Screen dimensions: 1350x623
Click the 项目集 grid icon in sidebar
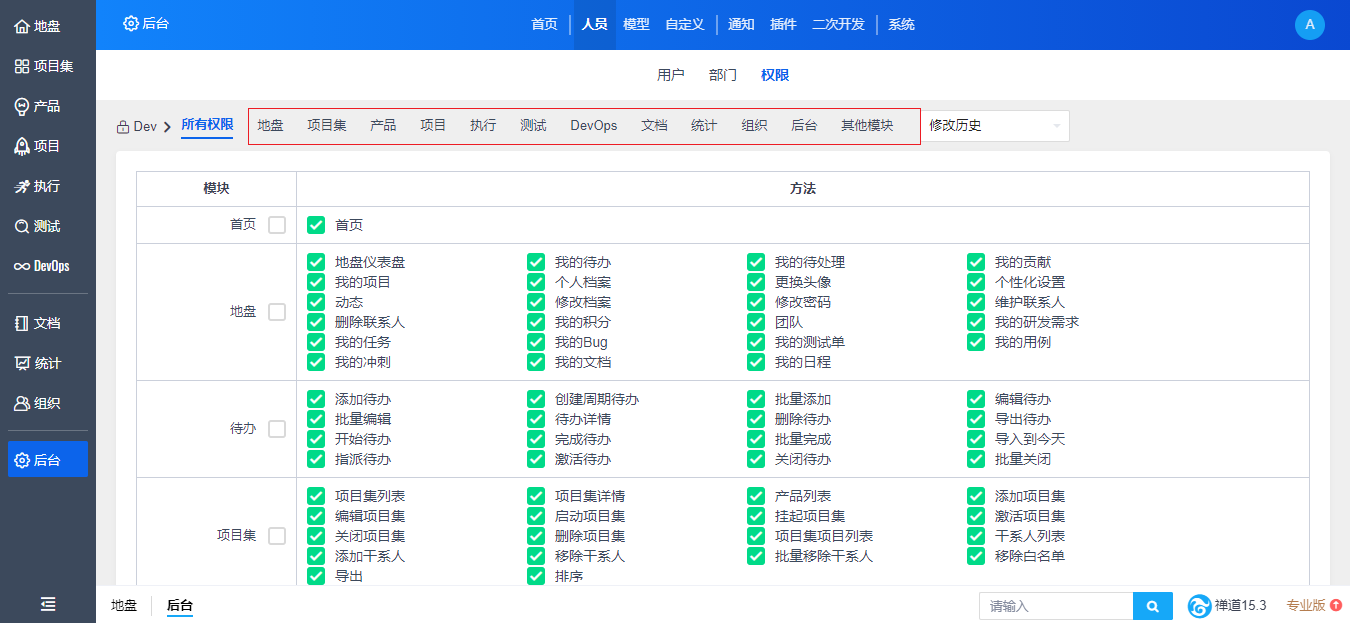(22, 67)
